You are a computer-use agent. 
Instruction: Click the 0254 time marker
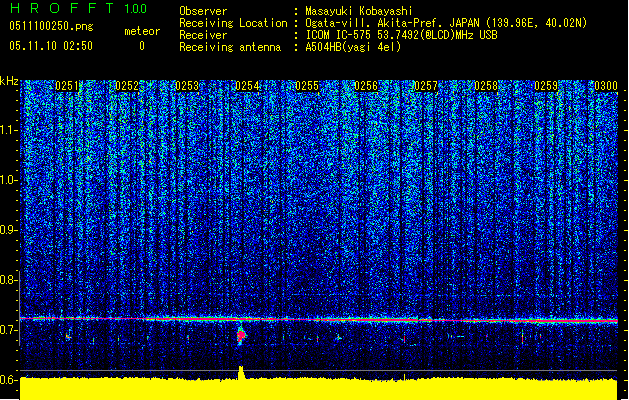(x=247, y=86)
